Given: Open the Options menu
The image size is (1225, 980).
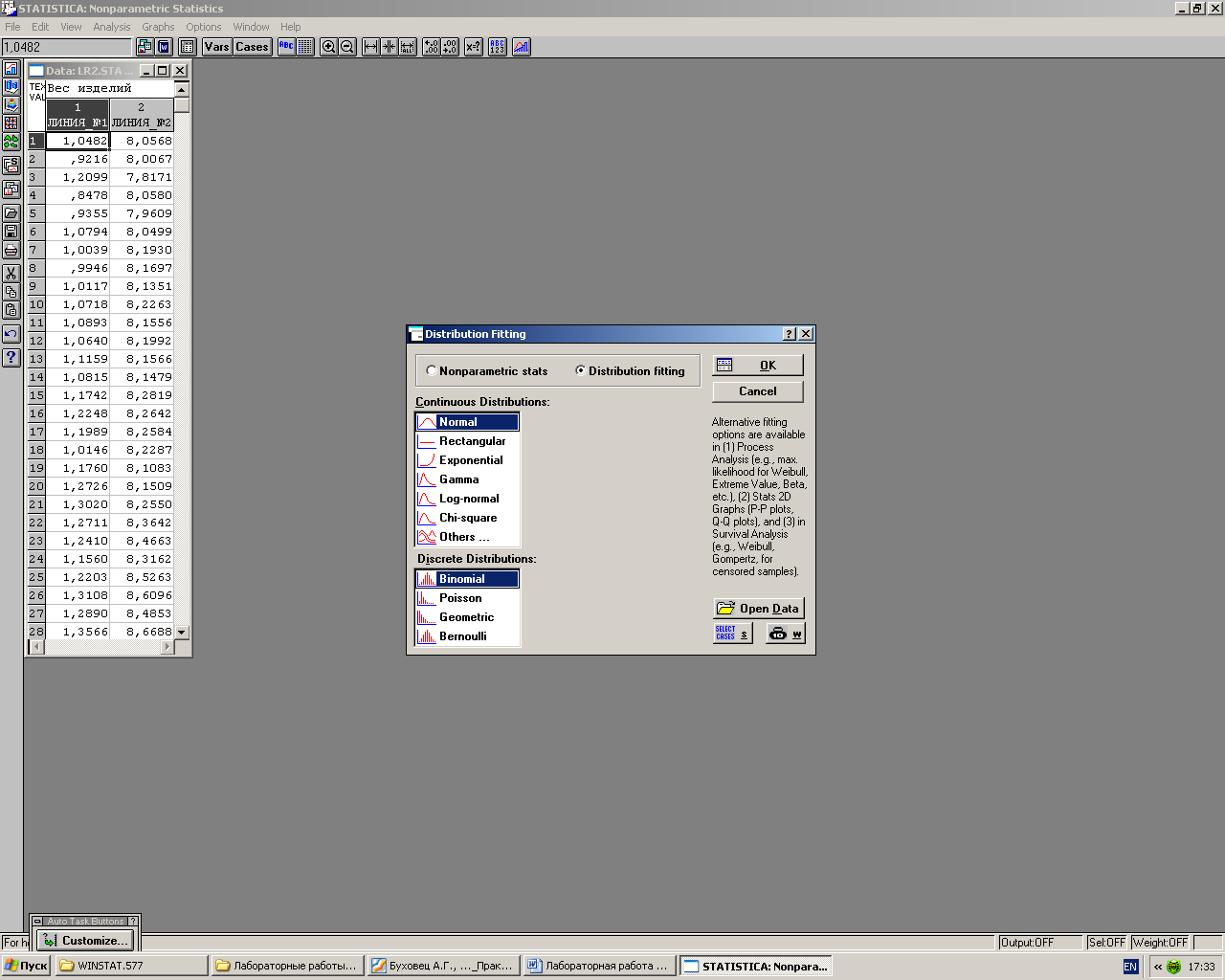Looking at the screenshot, I should [x=204, y=27].
